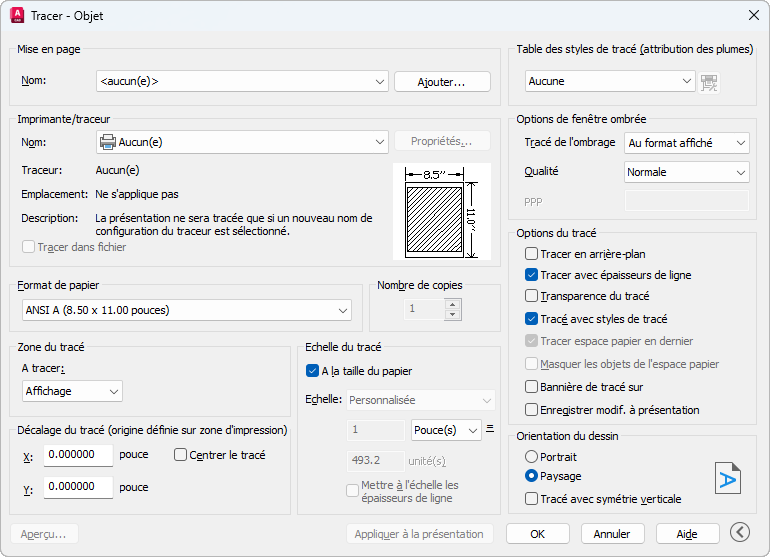Viewport: 770px width, 557px height.
Task: Enable Tracé avec symétrie verticale
Action: tap(532, 498)
